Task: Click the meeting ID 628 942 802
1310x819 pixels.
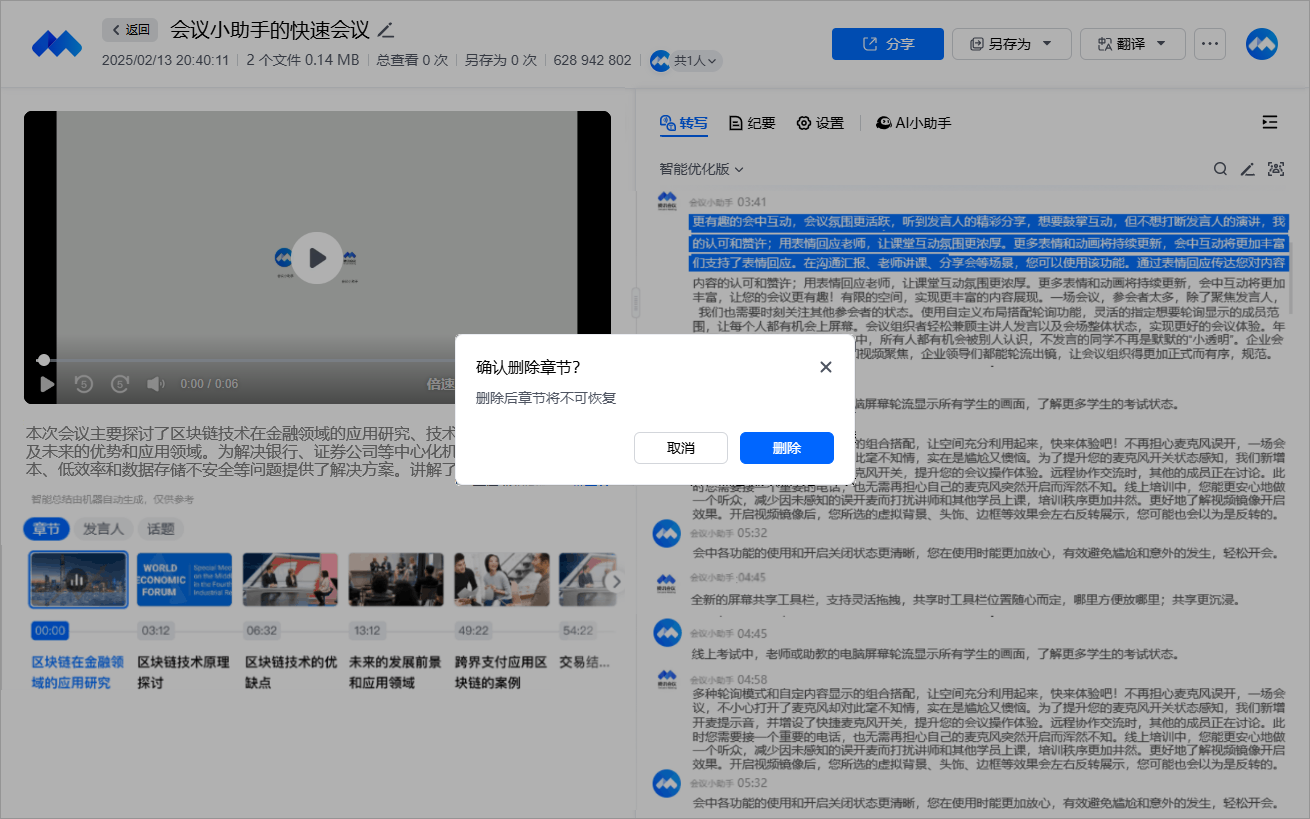Action: [x=592, y=60]
